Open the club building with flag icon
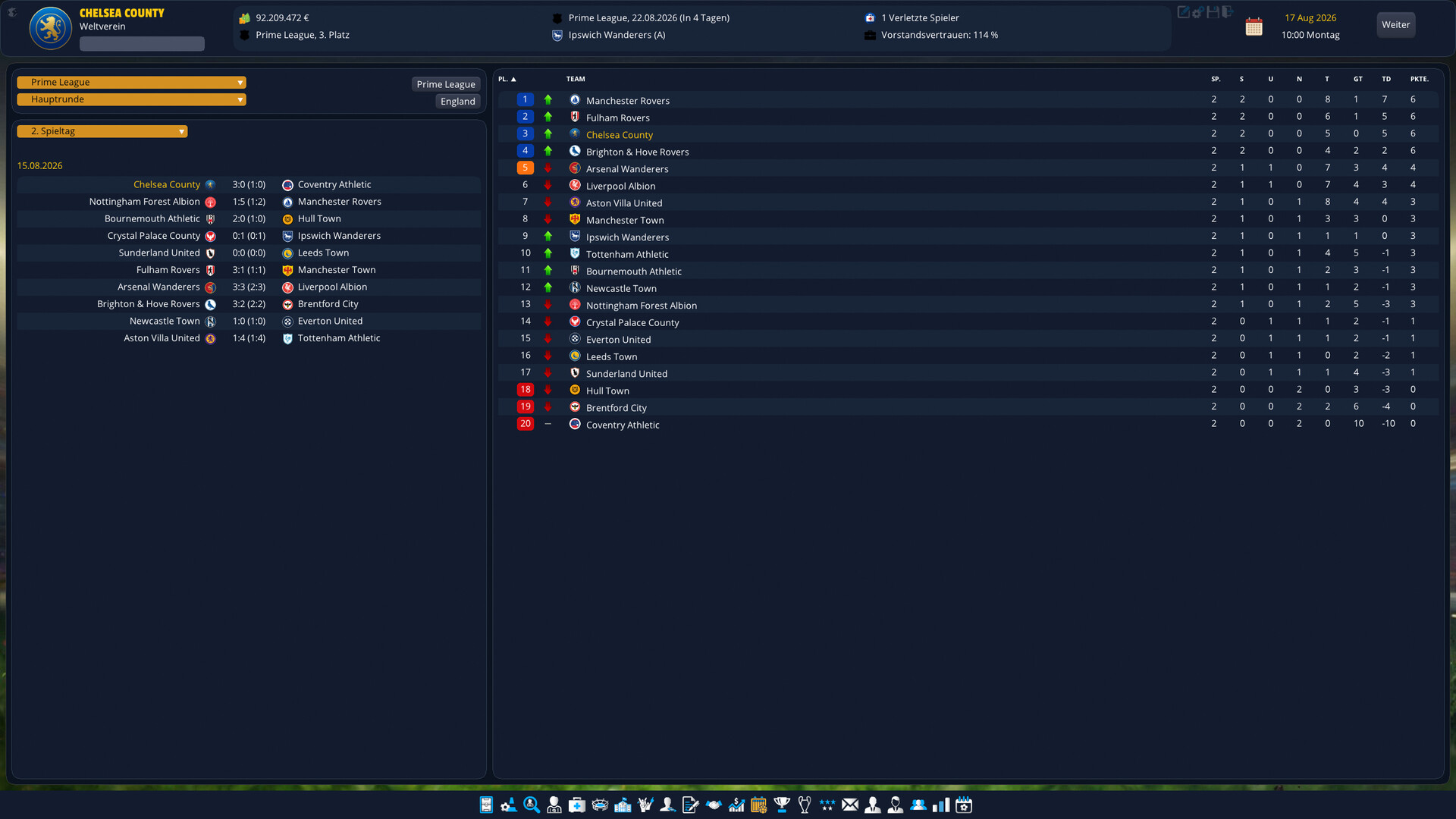Screen dimensions: 1456x819 pos(623,805)
